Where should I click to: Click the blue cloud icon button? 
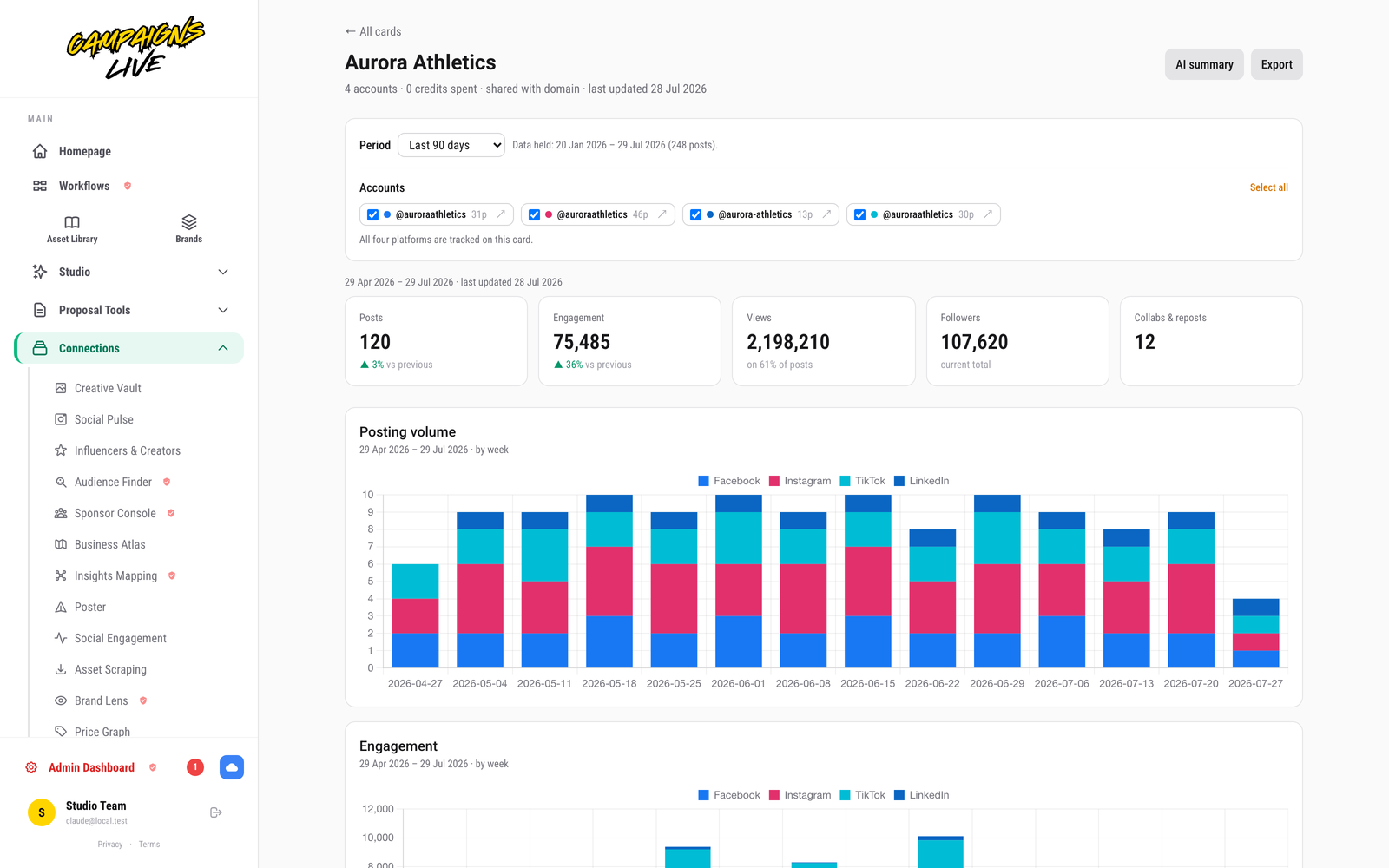[232, 767]
